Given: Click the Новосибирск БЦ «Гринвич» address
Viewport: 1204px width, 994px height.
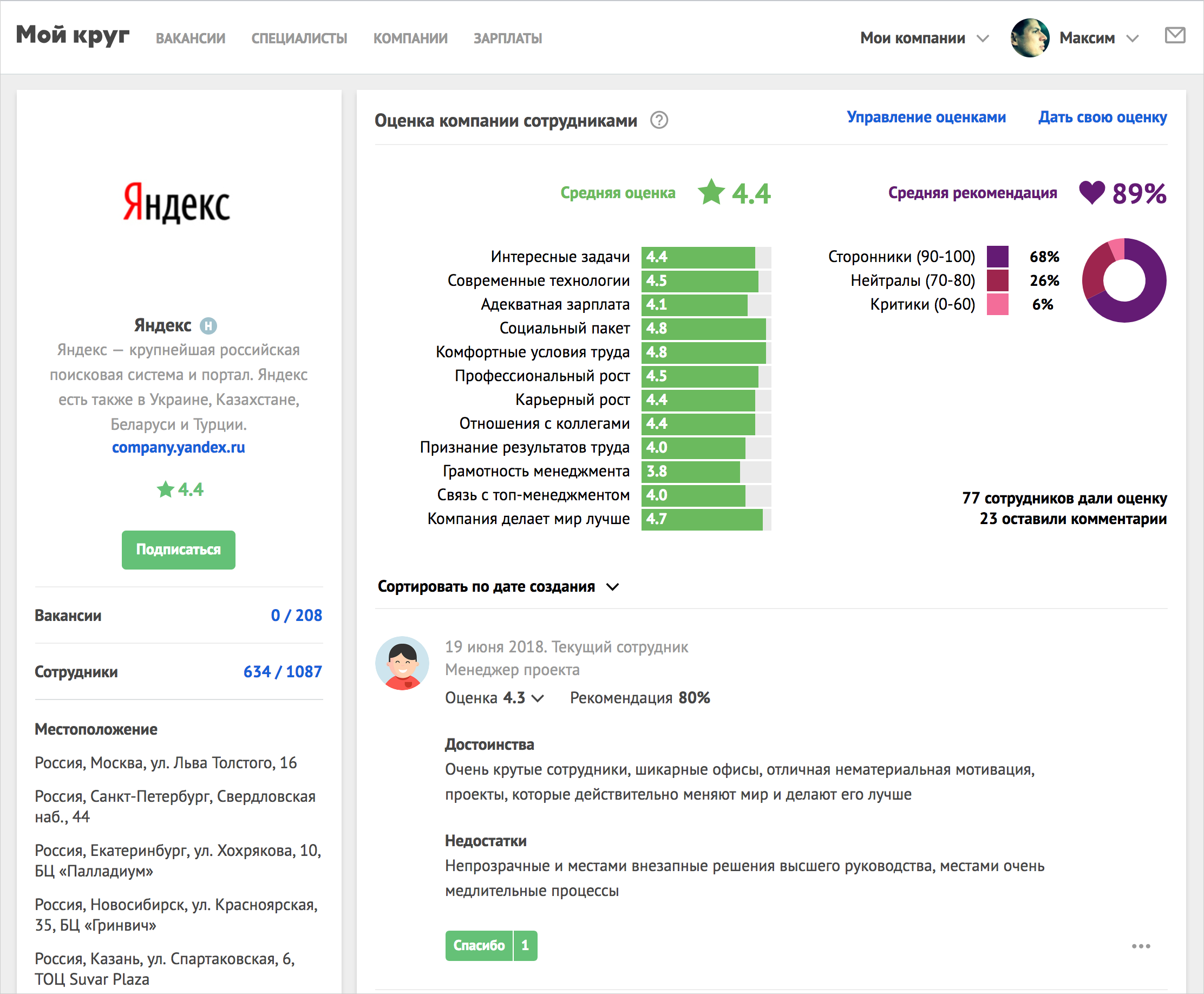Looking at the screenshot, I should (176, 915).
